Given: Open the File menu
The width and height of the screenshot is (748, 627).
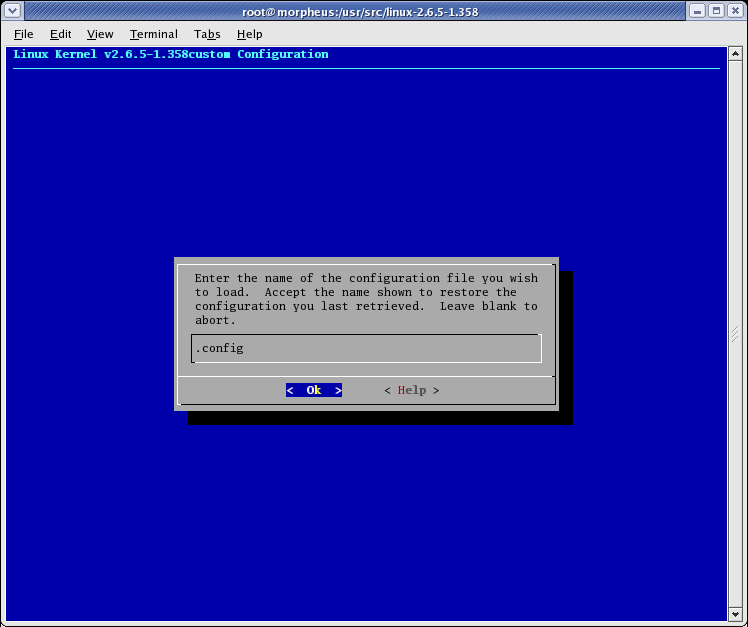Looking at the screenshot, I should (24, 34).
